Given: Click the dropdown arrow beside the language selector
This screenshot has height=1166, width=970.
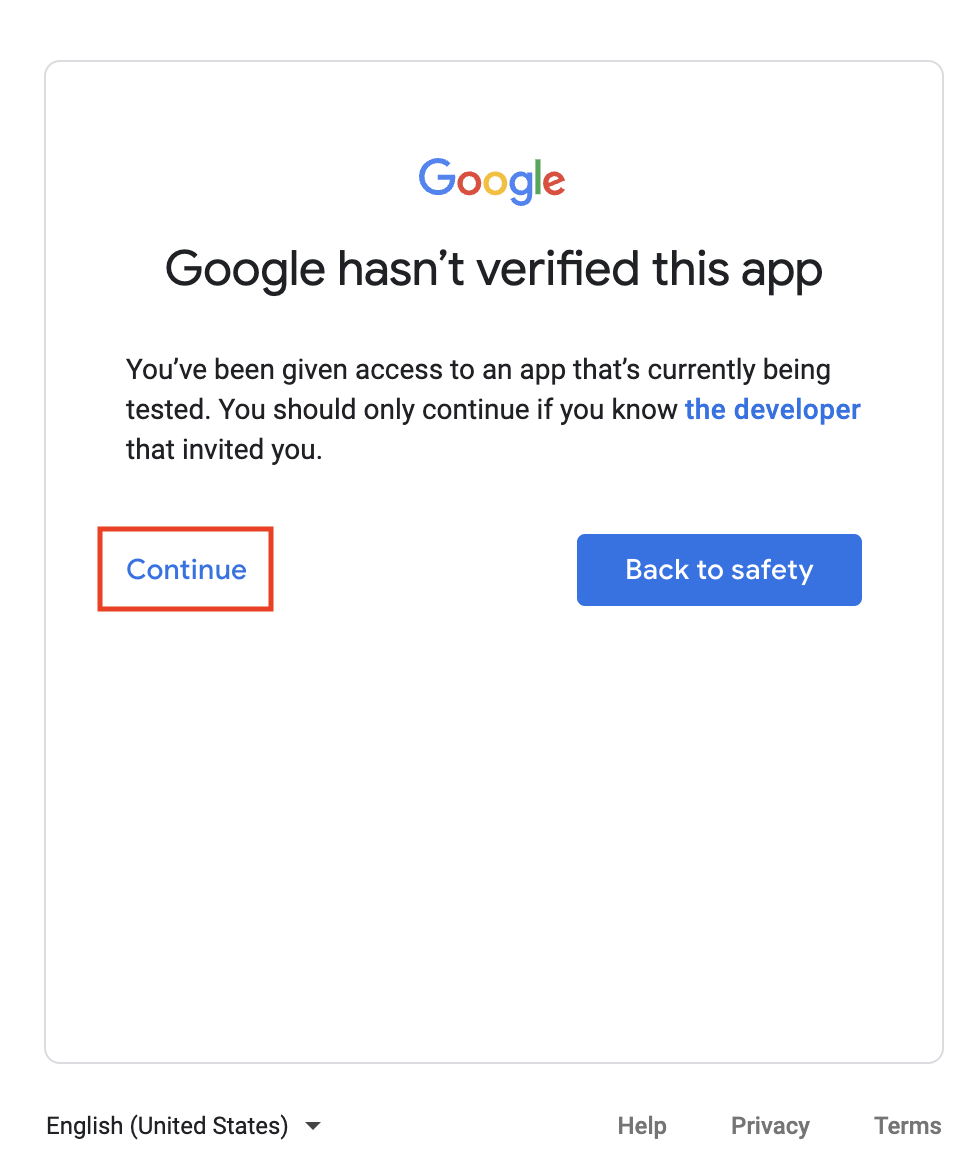Looking at the screenshot, I should coord(312,1126).
